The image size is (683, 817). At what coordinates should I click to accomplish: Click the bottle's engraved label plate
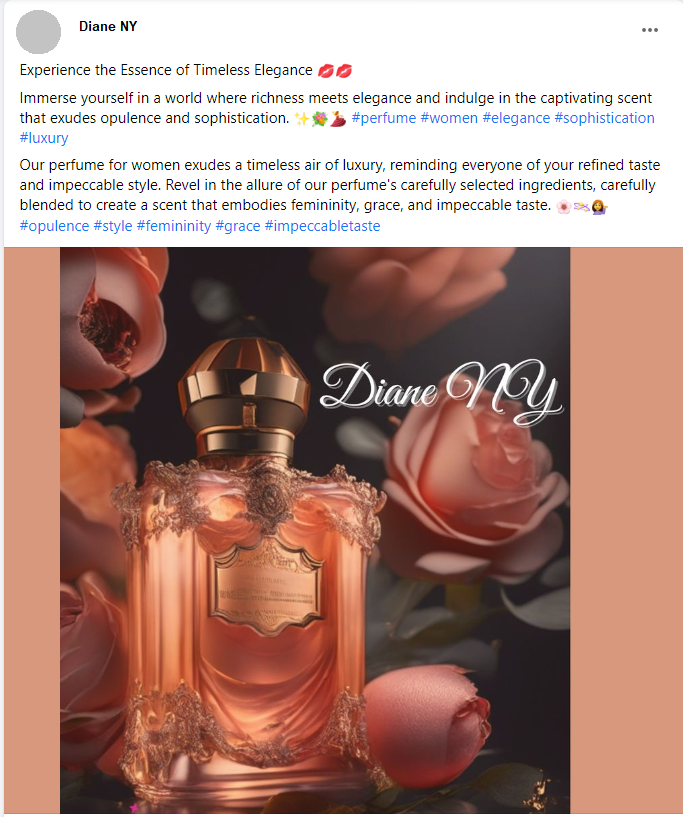tap(267, 587)
